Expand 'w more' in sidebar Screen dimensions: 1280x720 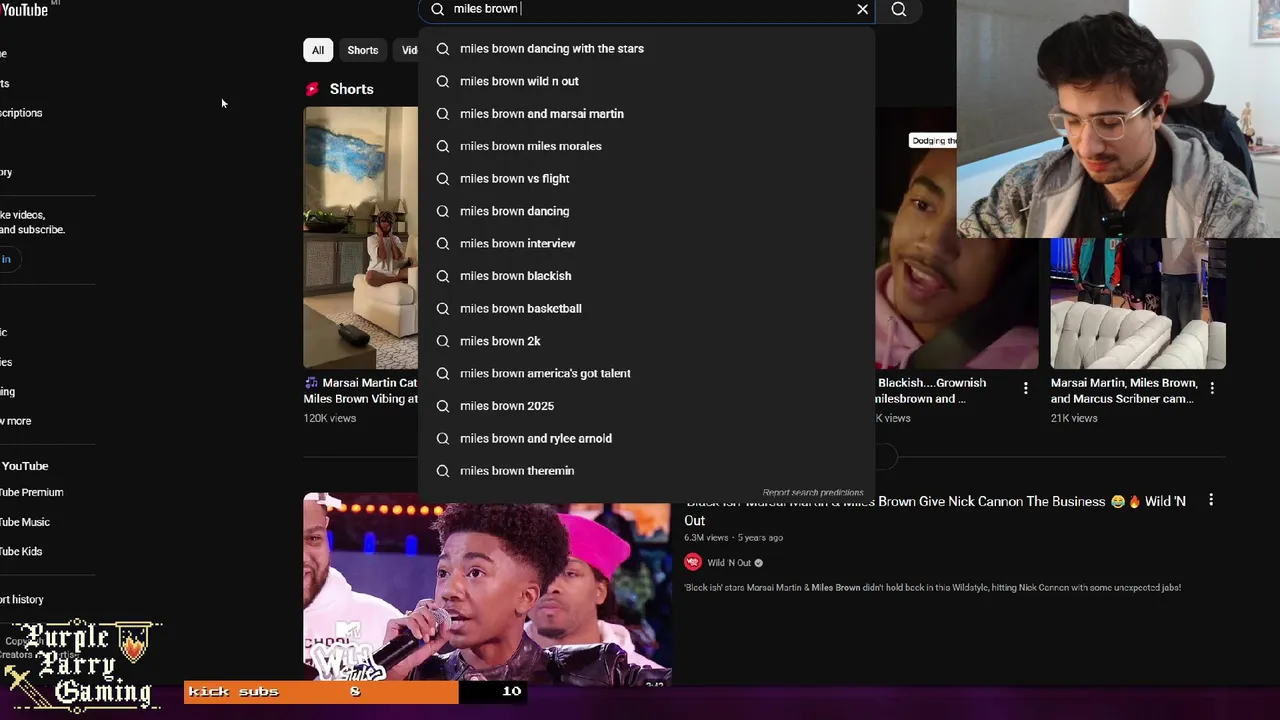16,421
